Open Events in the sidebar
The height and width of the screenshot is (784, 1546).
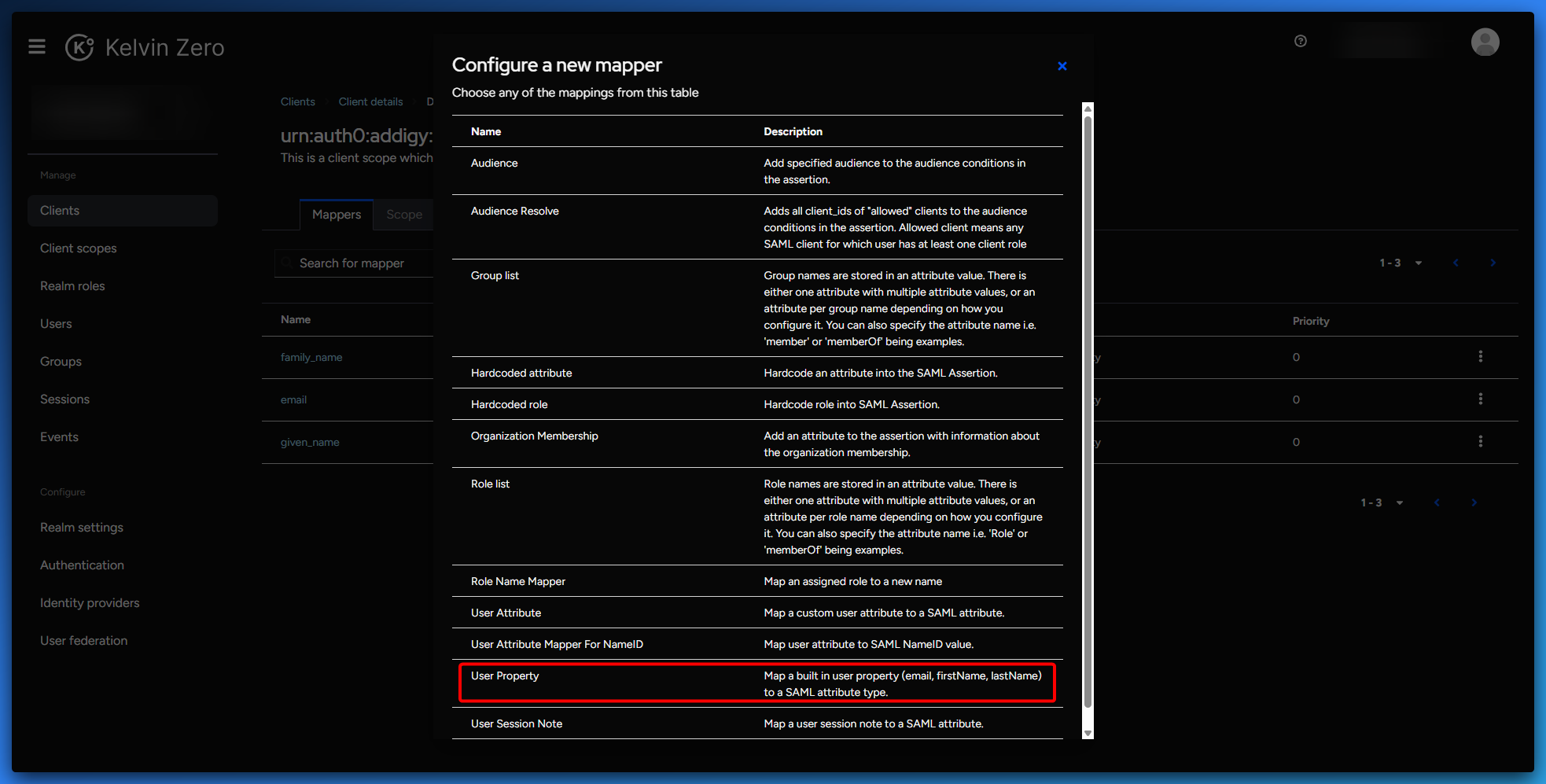(x=123, y=437)
